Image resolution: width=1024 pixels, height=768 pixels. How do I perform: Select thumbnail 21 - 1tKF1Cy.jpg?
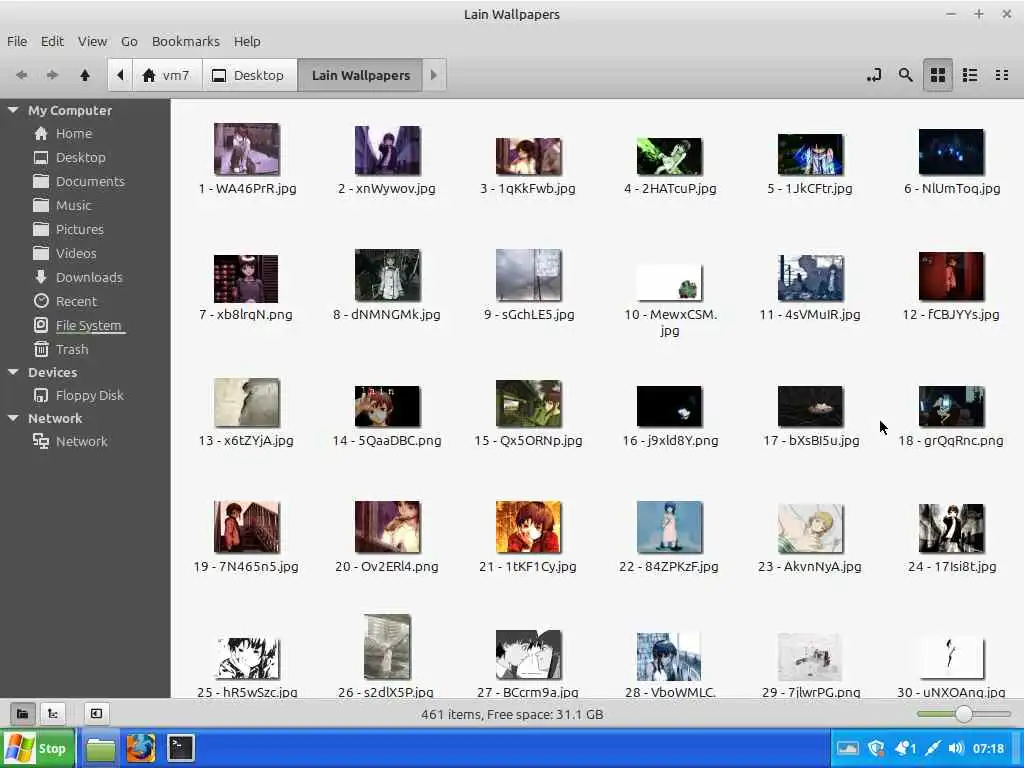[528, 527]
